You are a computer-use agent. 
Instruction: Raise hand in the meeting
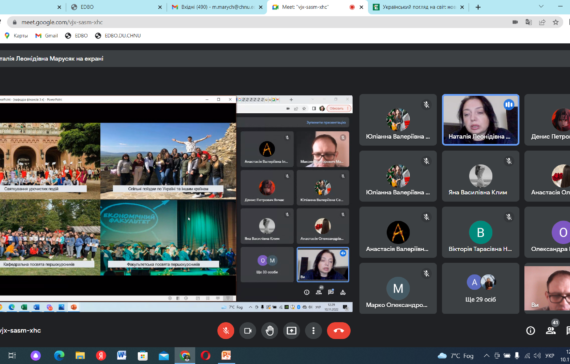coord(269,331)
